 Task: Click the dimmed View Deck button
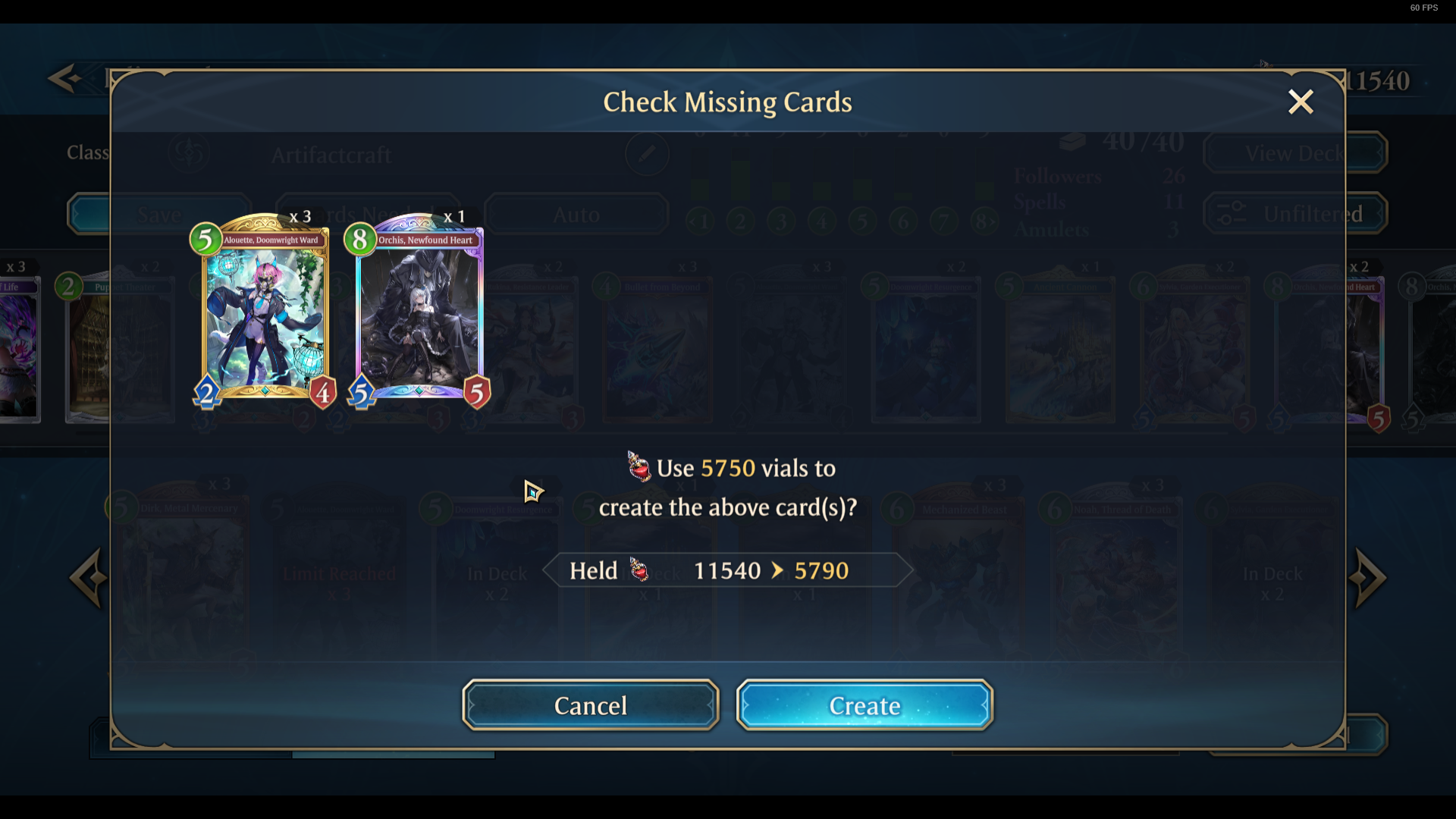click(x=1295, y=153)
